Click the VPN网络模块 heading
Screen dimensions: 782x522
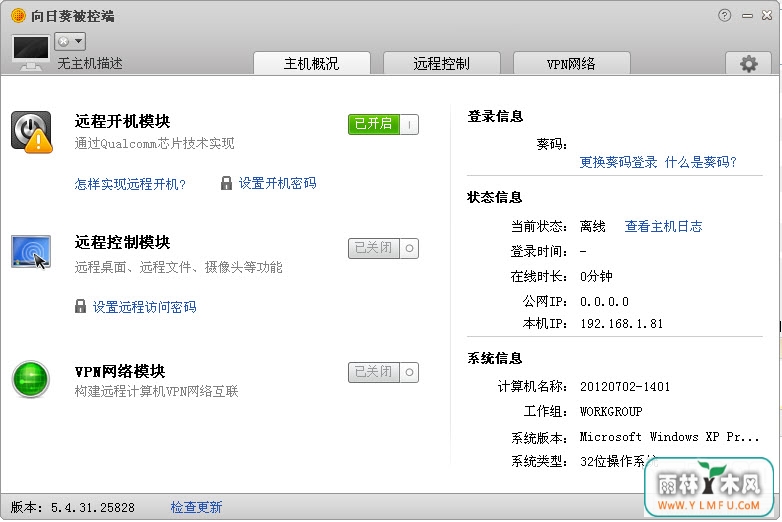tap(120, 371)
